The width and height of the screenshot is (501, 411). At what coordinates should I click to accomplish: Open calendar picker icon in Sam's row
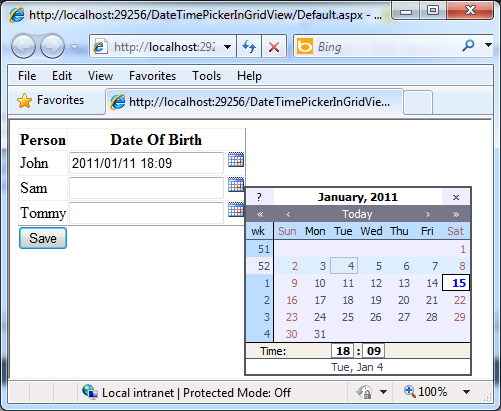[x=236, y=184]
